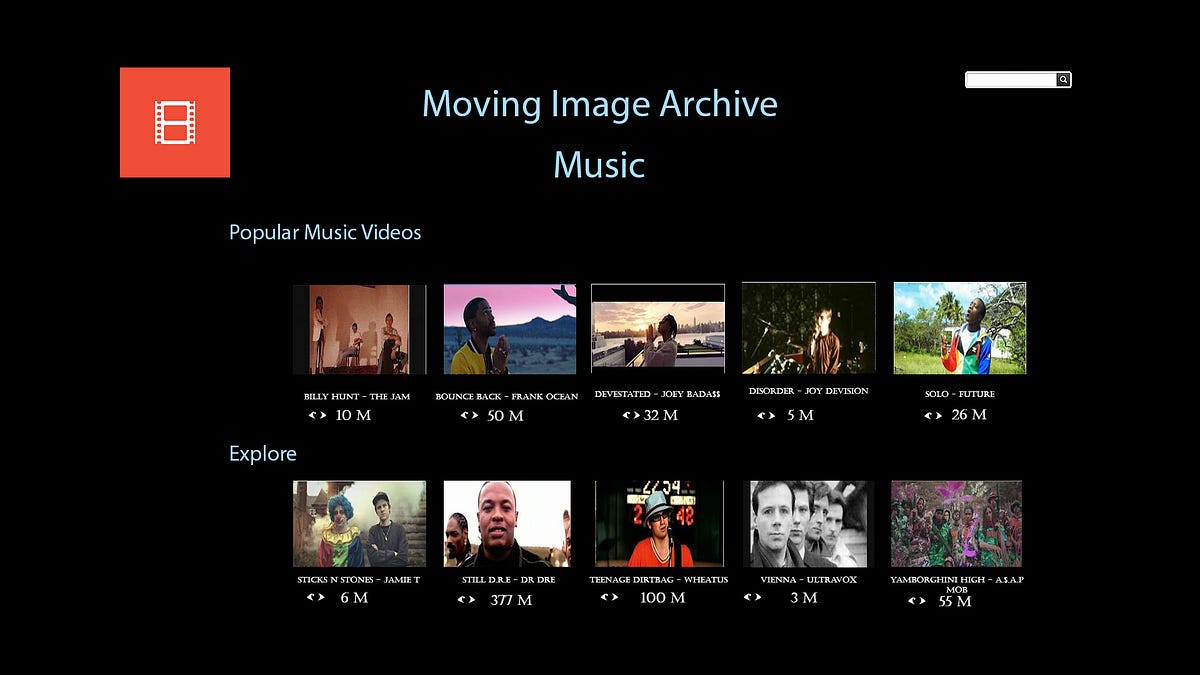This screenshot has height=675, width=1200.
Task: Click the orange film strip logo
Action: 175,122
